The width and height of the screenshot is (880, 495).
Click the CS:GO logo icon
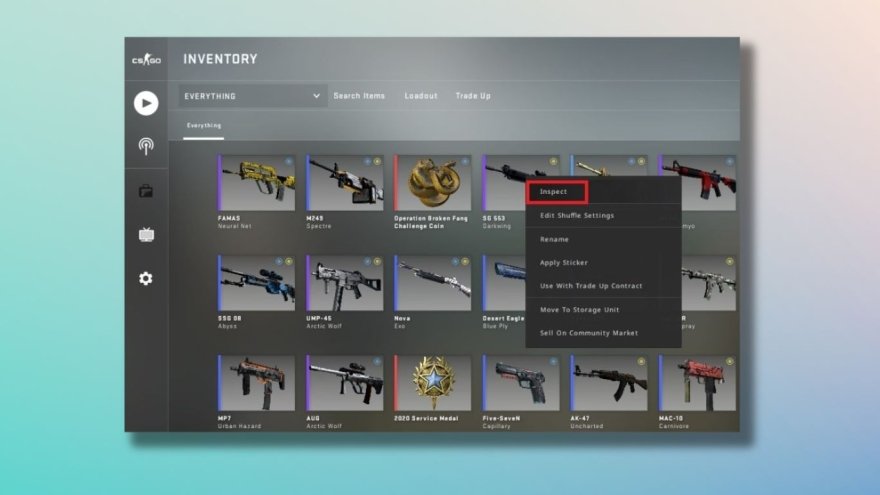coord(146,59)
